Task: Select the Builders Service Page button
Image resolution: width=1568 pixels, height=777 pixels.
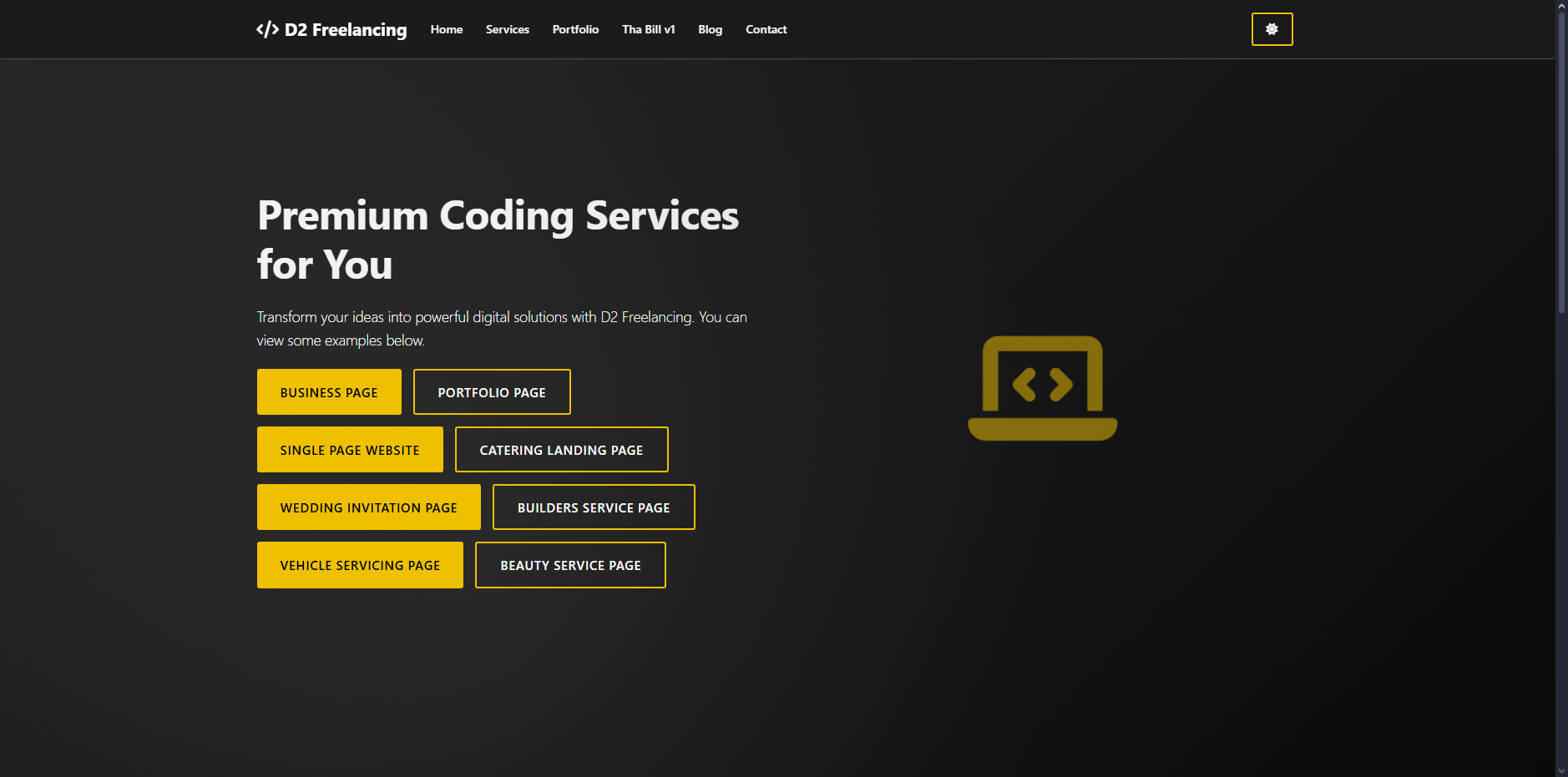Action: point(594,507)
